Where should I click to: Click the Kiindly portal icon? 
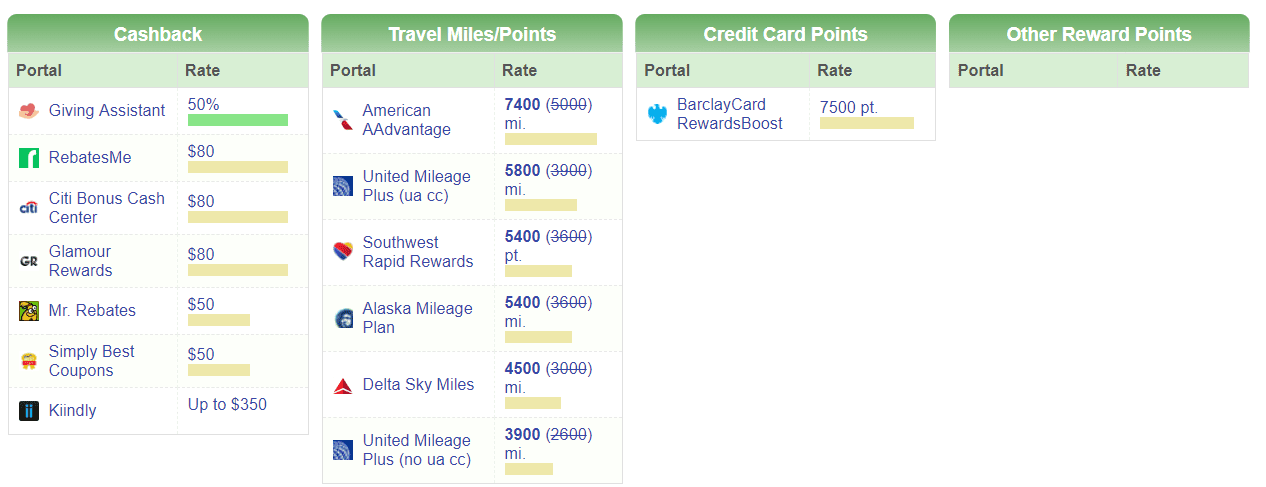click(x=29, y=411)
